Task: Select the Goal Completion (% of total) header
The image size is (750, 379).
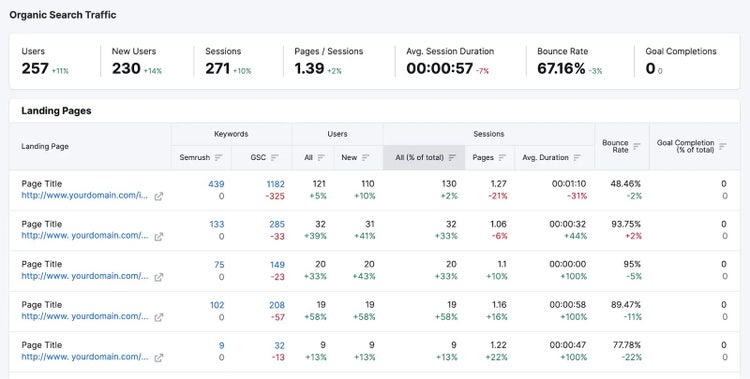Action: click(695, 146)
